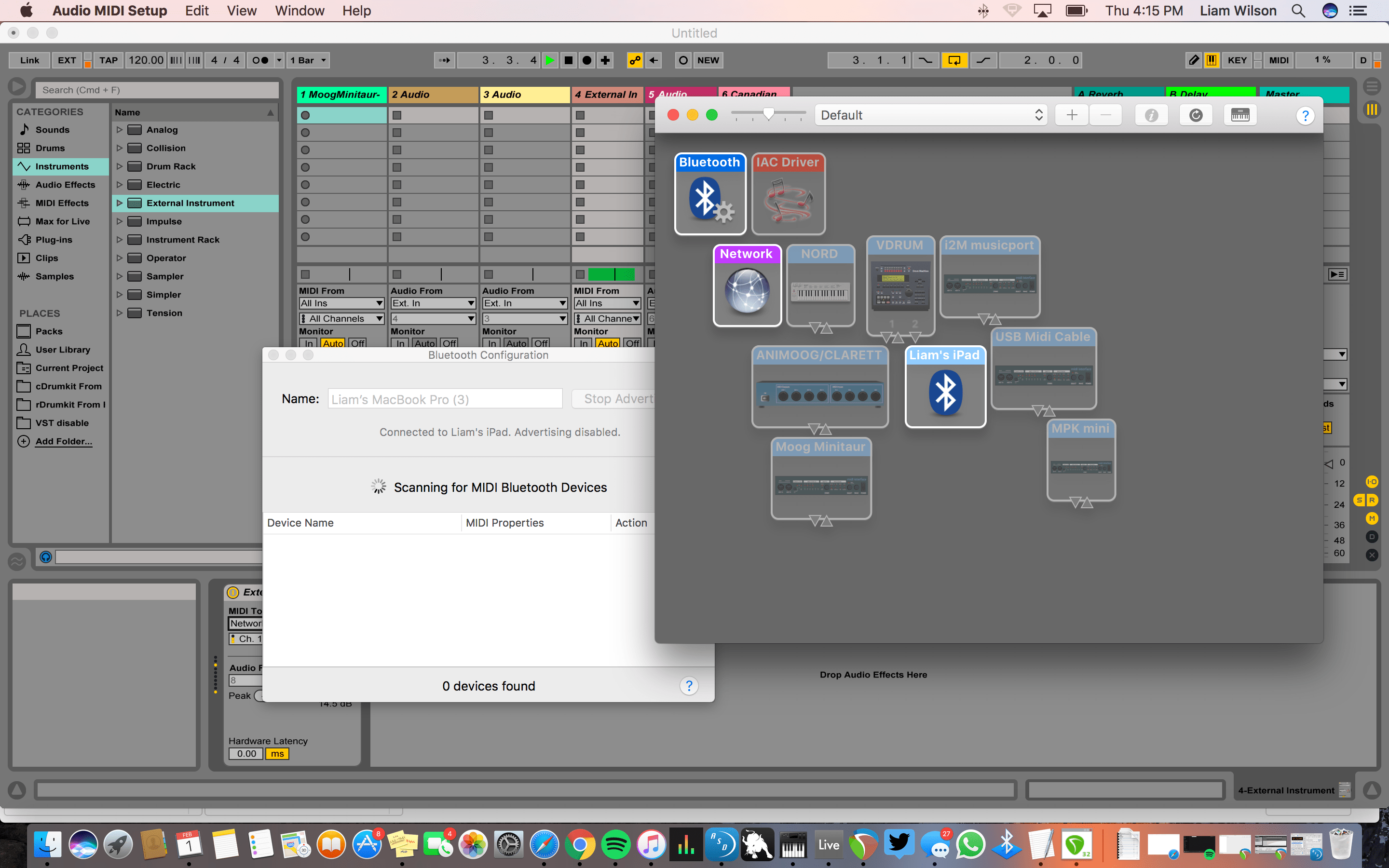Set track 4 Monitor to Off
The image size is (1389, 868).
[x=632, y=343]
